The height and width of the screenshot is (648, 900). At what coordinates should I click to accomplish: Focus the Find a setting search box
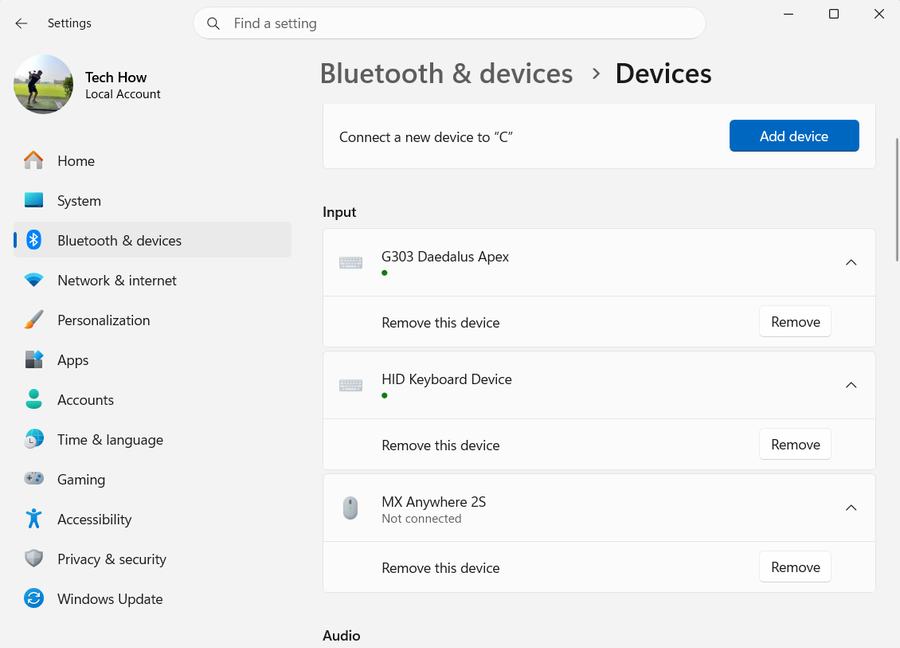pos(449,24)
